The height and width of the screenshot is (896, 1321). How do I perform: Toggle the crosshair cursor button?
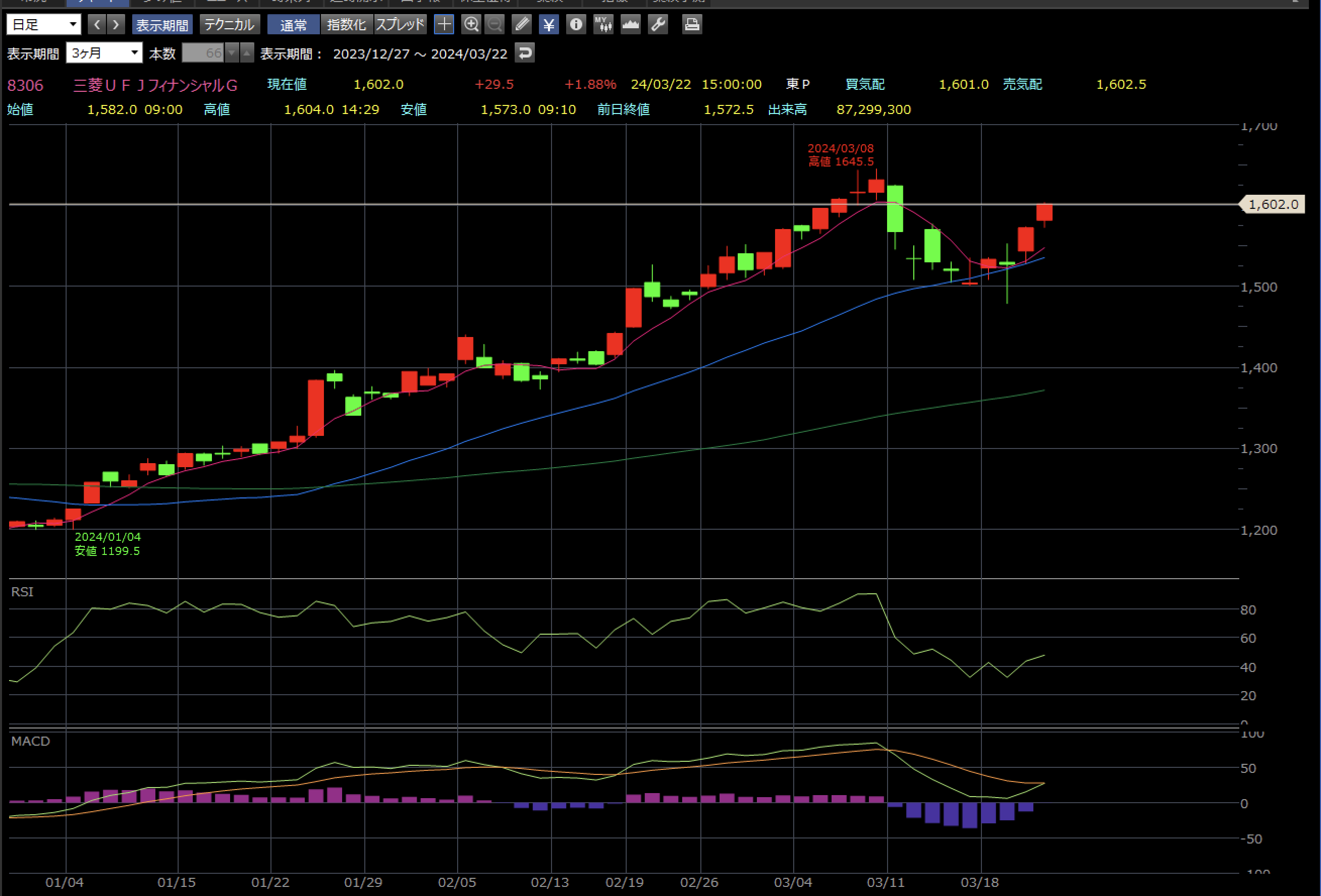(444, 24)
